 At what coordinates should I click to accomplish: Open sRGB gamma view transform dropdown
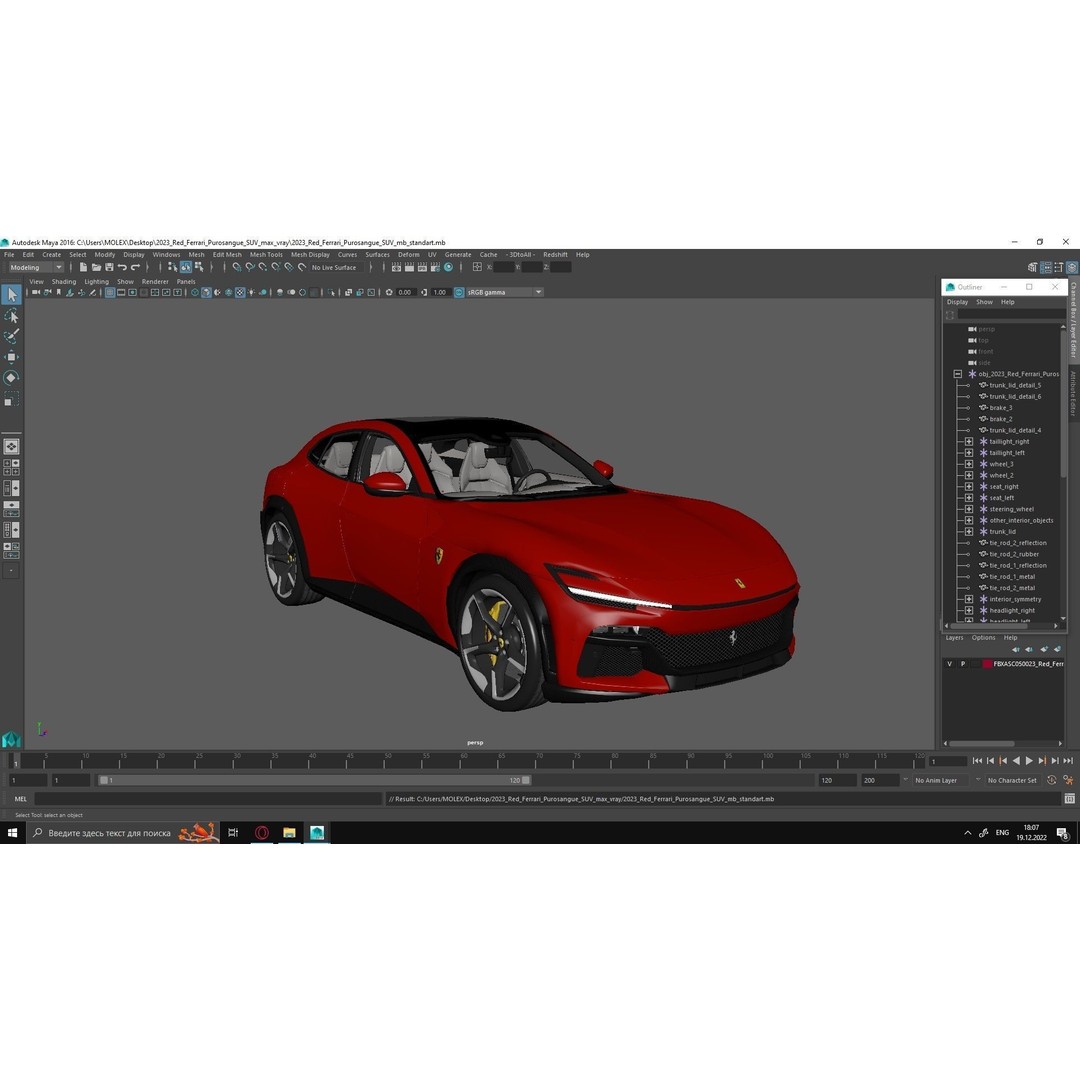(x=505, y=292)
